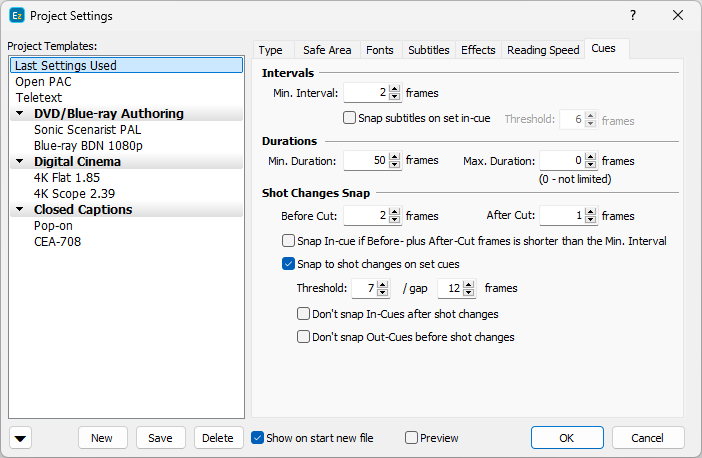Viewport: 702px width, 458px height.
Task: Switch to the Safe Area tab
Action: click(326, 50)
